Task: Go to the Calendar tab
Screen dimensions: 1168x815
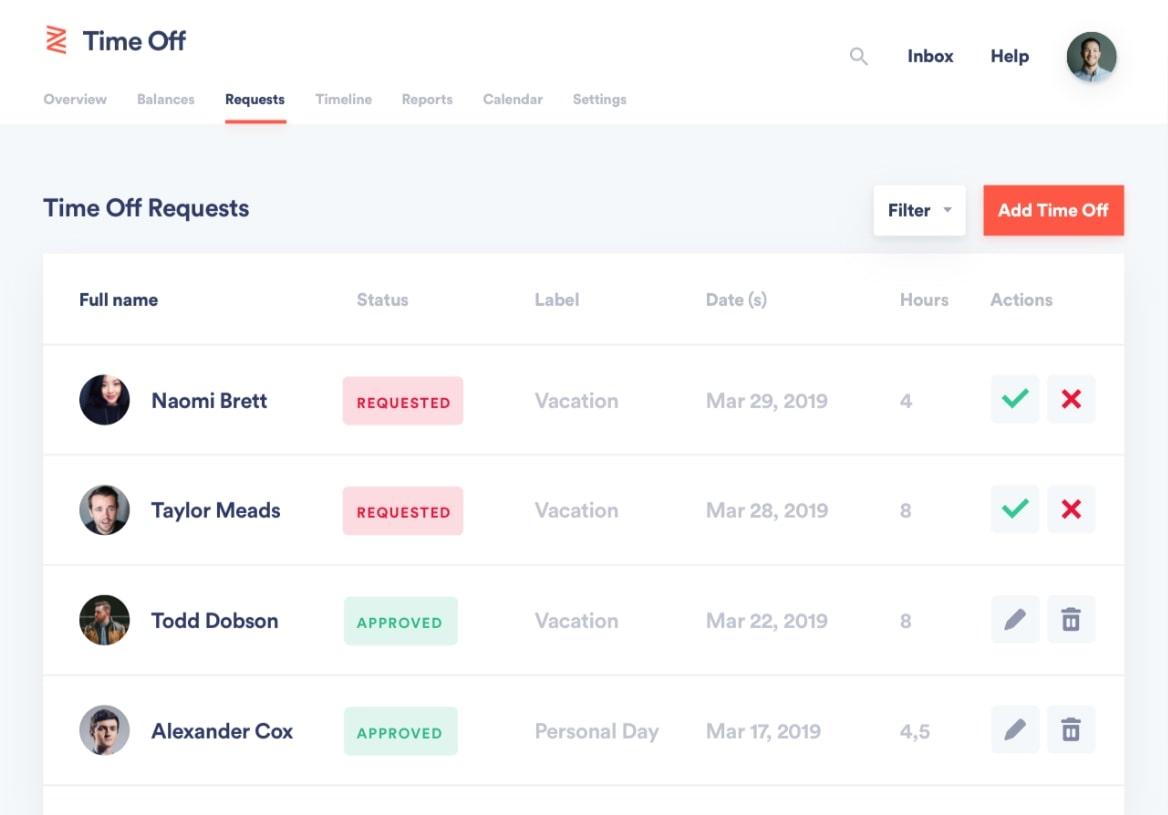Action: click(512, 99)
